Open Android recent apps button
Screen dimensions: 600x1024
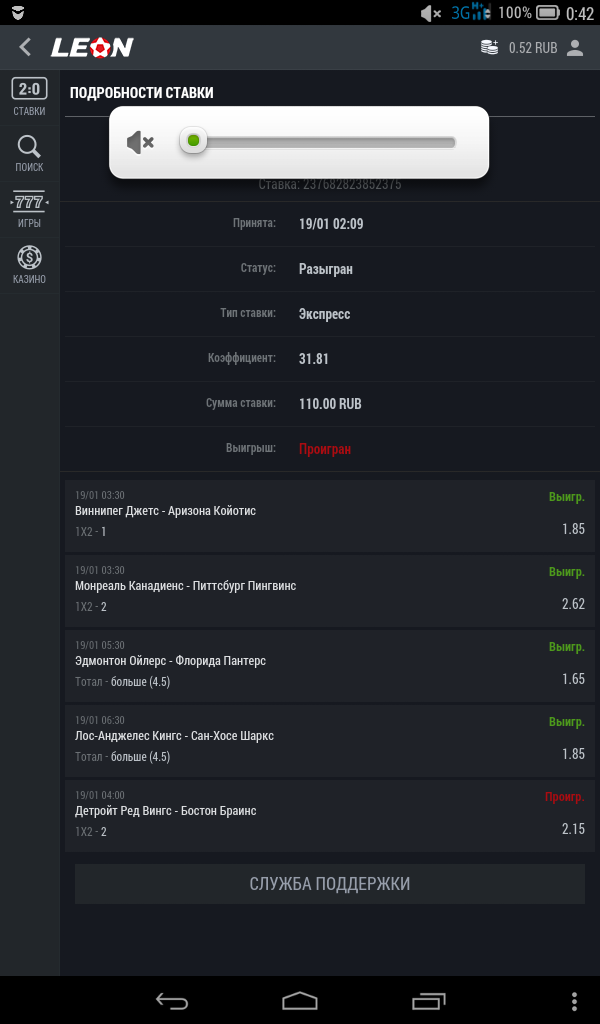tap(428, 1001)
